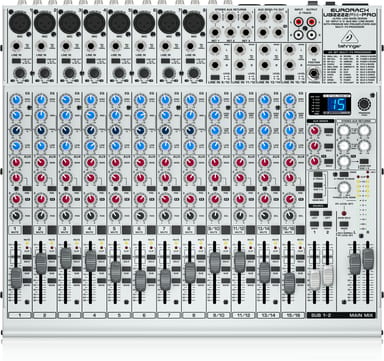Toggle the mute button for channel 4

tap(102, 229)
